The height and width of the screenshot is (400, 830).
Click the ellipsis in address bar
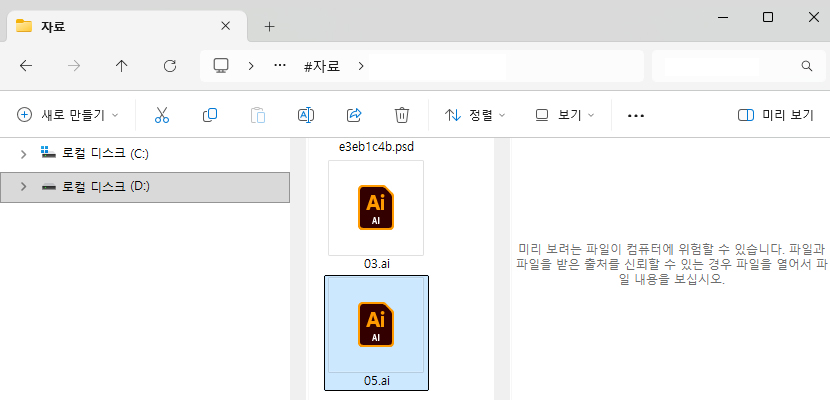click(x=279, y=66)
